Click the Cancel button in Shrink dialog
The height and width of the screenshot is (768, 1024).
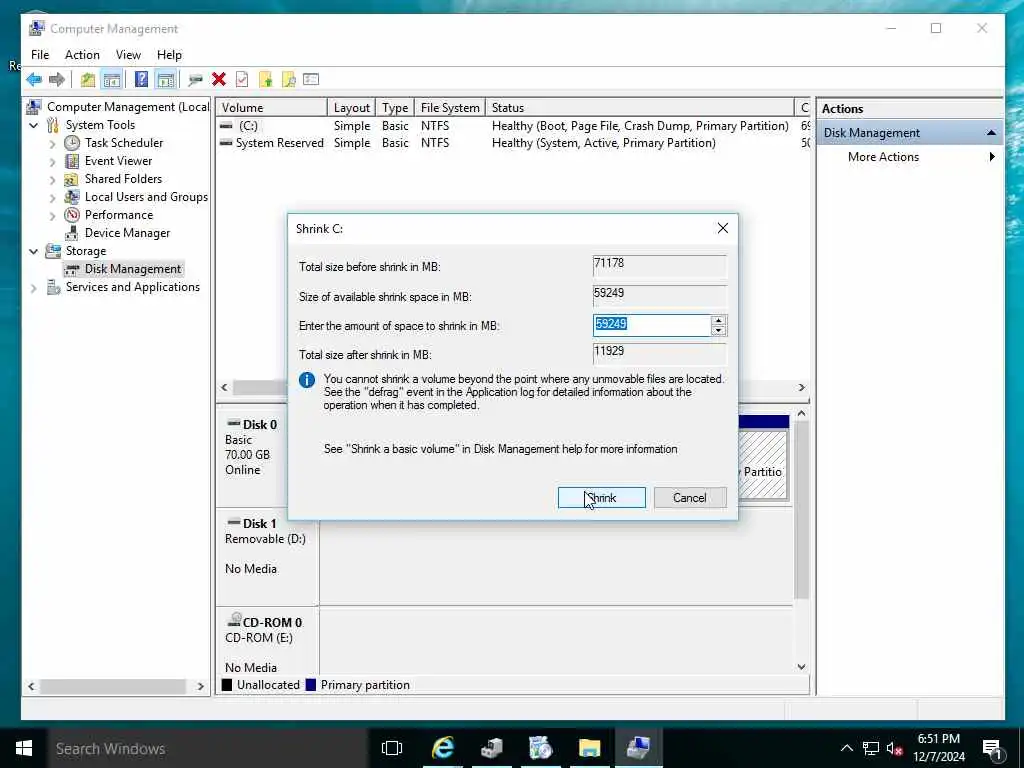pos(690,498)
